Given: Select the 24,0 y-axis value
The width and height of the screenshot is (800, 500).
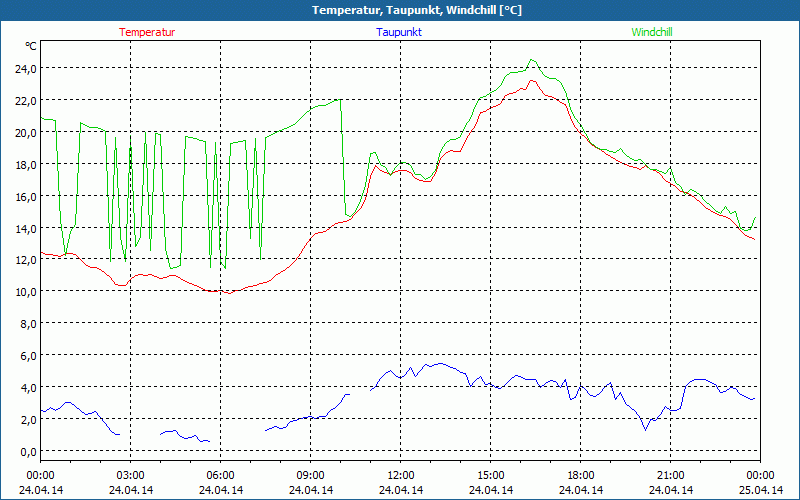Looking at the screenshot, I should [x=26, y=68].
